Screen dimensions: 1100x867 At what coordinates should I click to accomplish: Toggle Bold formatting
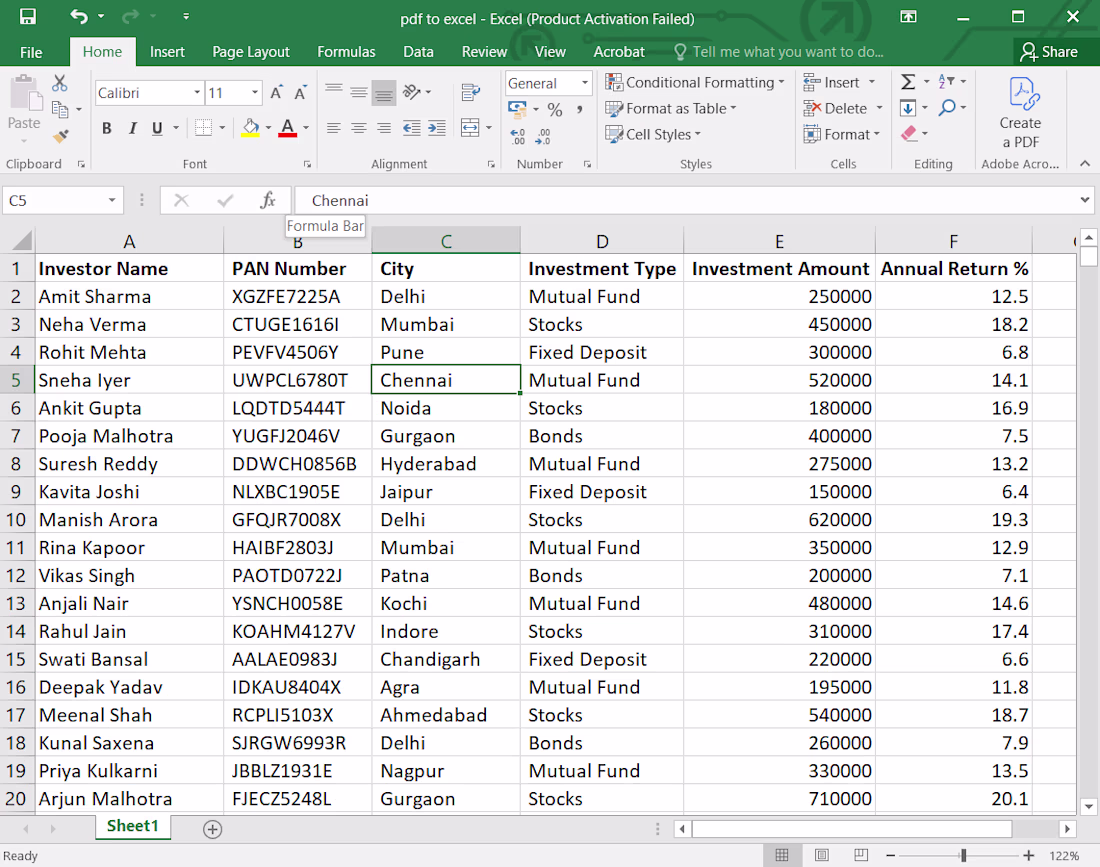pyautogui.click(x=107, y=128)
